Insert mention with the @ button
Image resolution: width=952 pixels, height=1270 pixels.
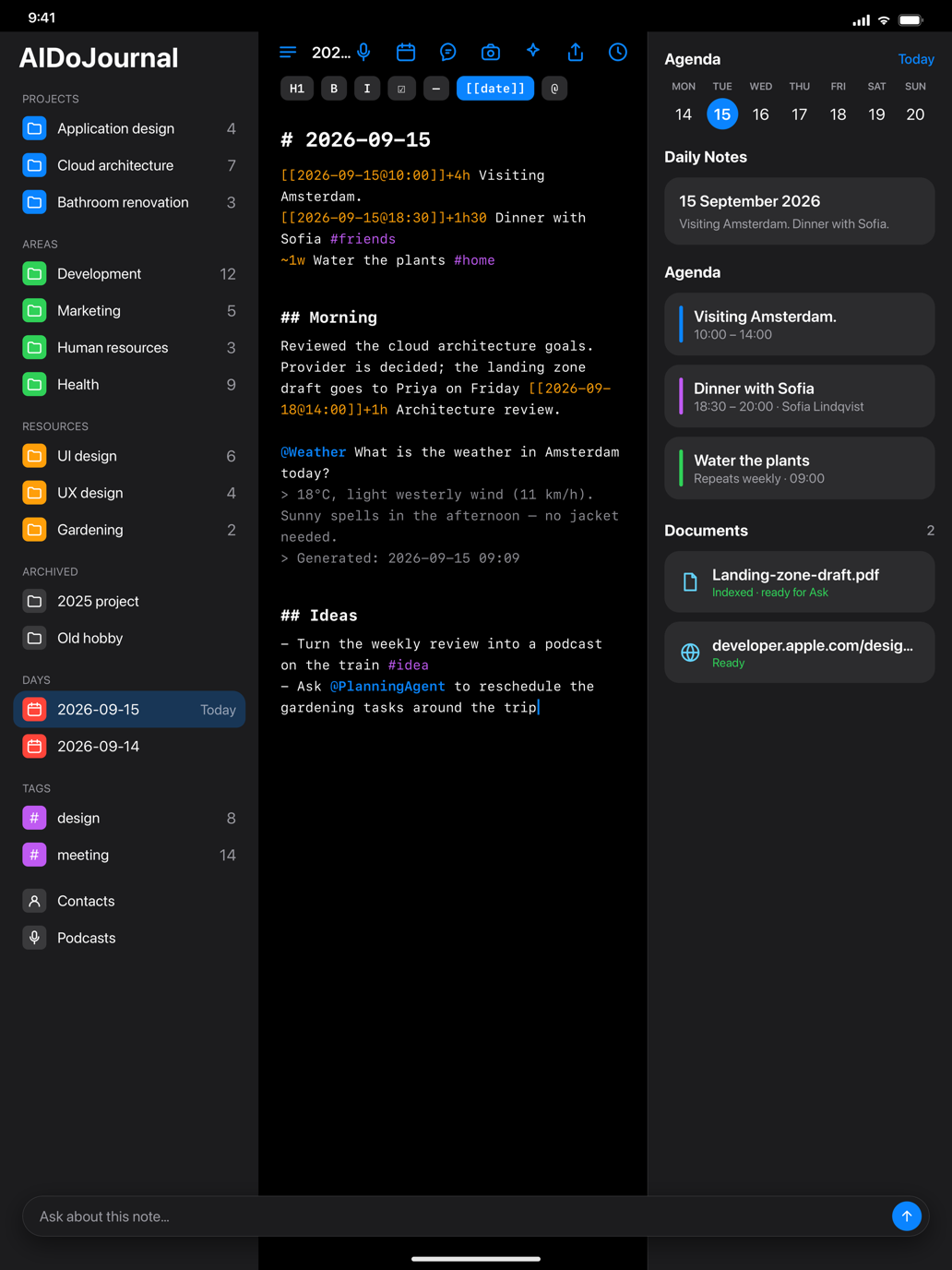point(554,89)
